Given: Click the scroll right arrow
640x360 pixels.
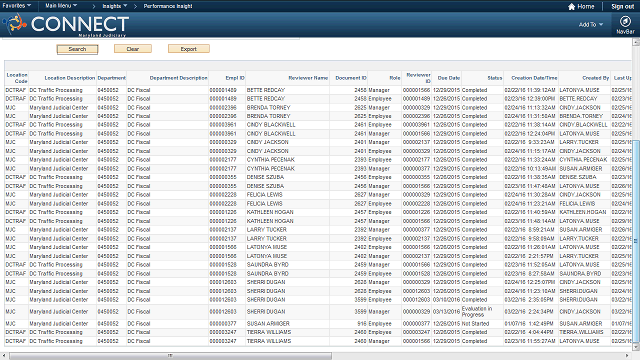Looking at the screenshot, I should point(628,356).
